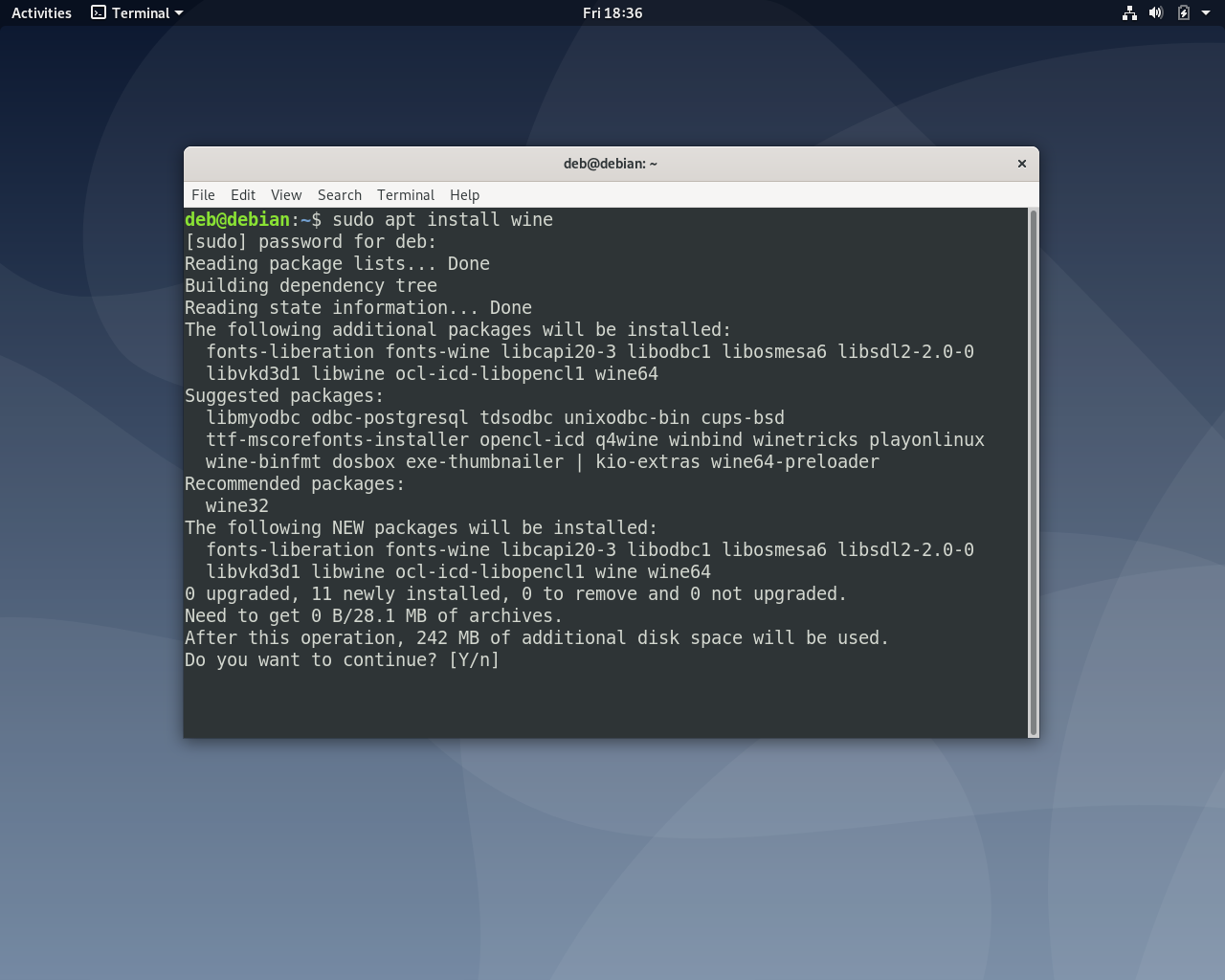
Task: Click the empty terminal area below prompt
Action: (606, 704)
